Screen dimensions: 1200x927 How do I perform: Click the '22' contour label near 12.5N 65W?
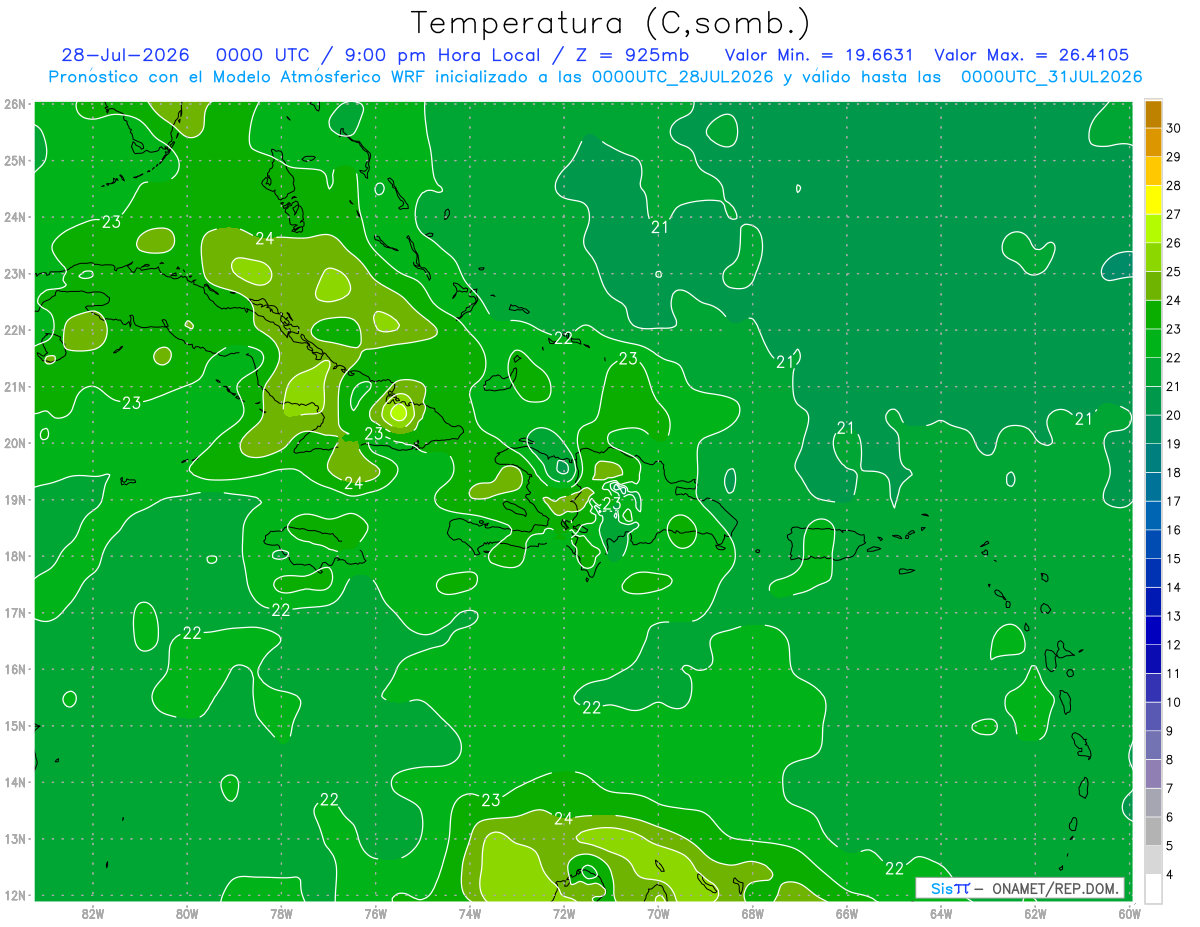(894, 868)
